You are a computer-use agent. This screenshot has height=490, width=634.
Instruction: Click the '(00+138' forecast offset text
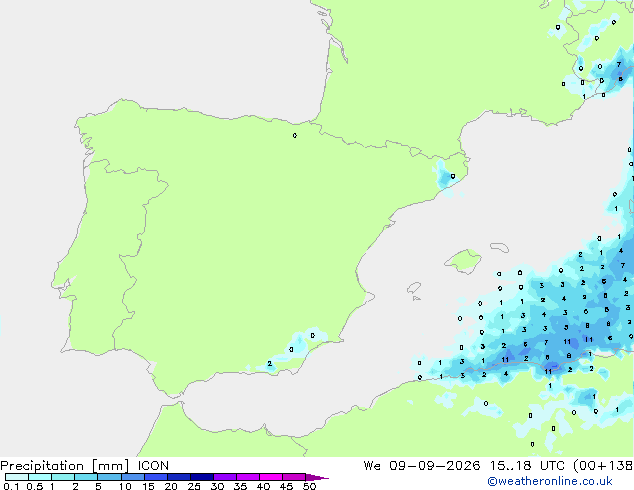[603, 466]
